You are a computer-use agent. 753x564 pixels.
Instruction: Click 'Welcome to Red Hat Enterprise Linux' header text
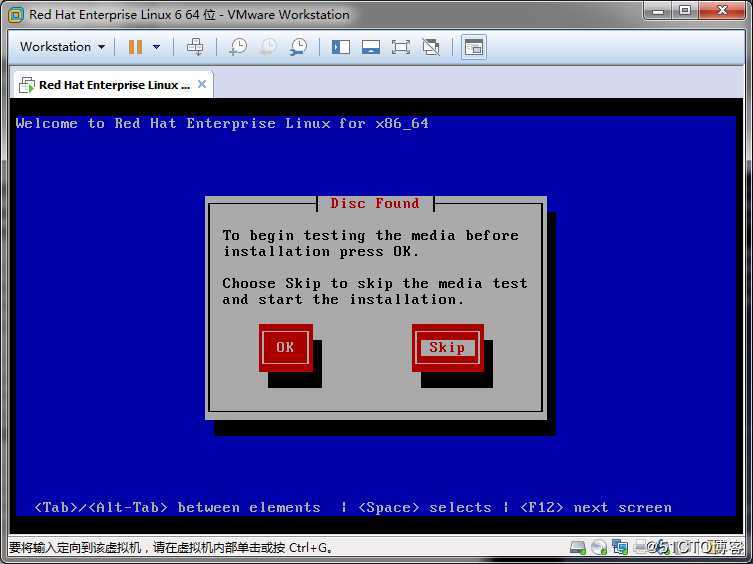(222, 123)
